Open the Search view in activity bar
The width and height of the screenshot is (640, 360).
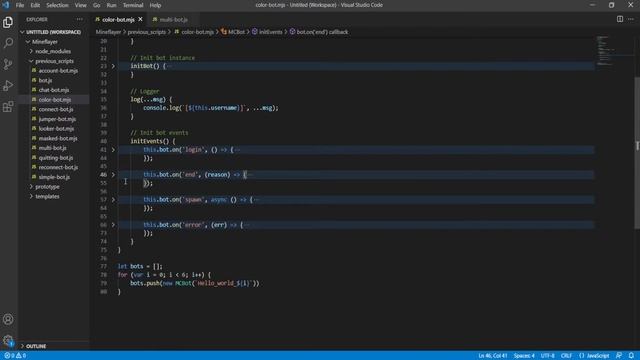pyautogui.click(x=8, y=43)
